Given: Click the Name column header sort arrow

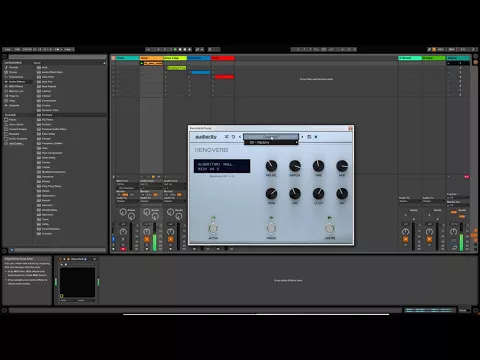Looking at the screenshot, I should click(104, 63).
